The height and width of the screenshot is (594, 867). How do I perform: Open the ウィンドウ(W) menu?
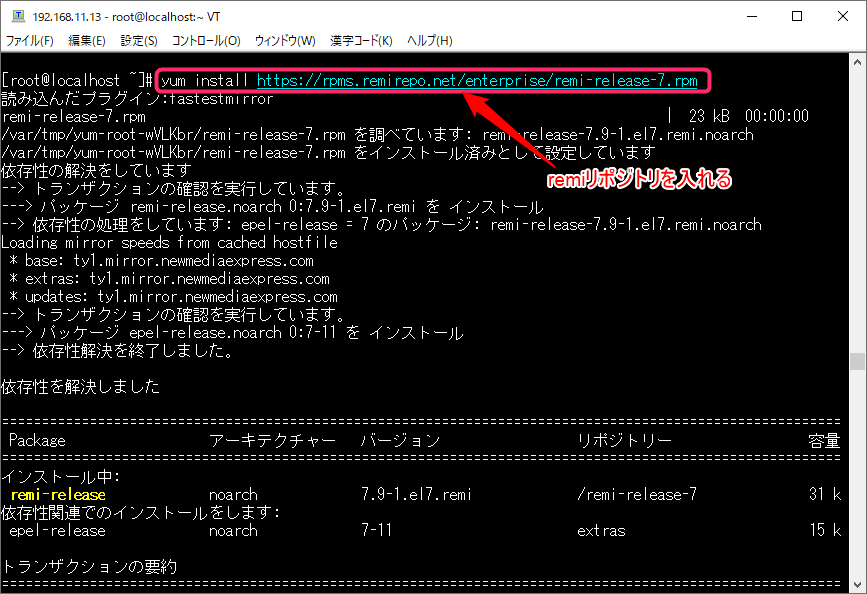point(285,41)
